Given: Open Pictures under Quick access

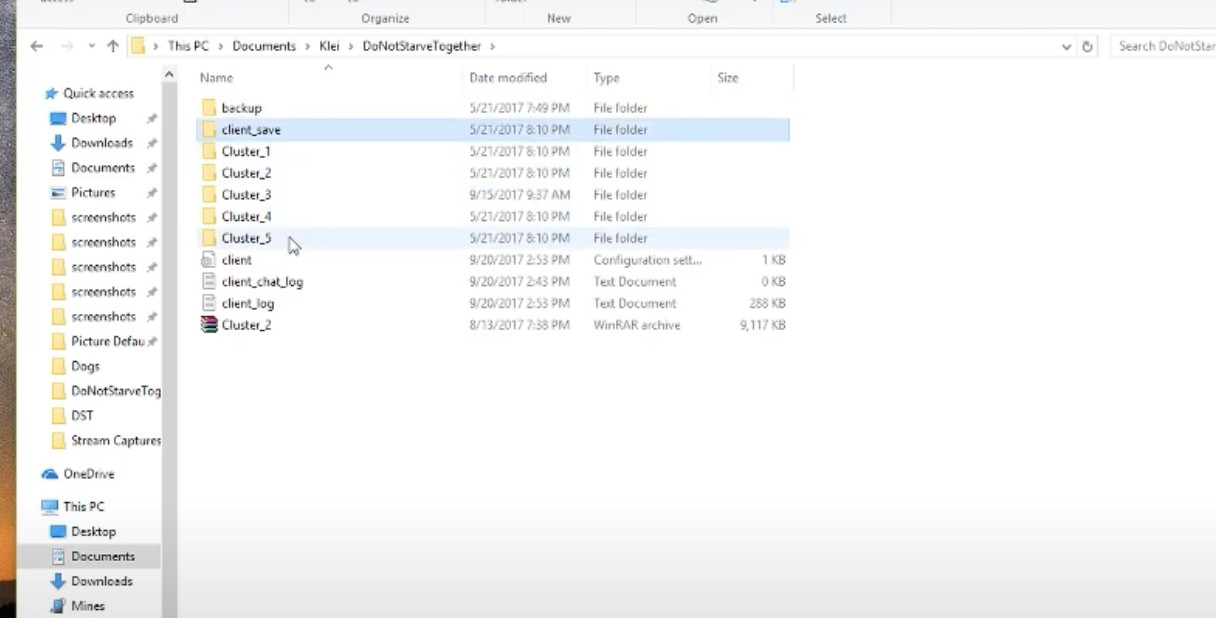Looking at the screenshot, I should pyautogui.click(x=93, y=193).
